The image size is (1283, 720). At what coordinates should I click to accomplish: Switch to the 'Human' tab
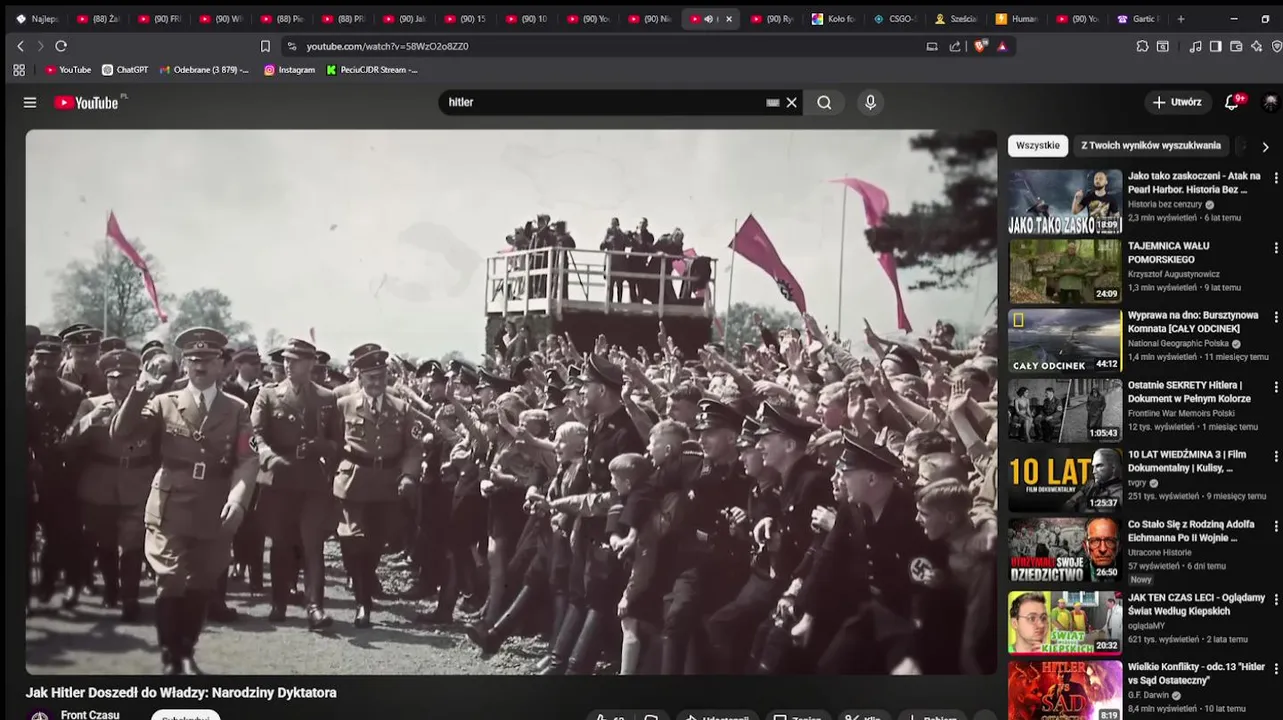click(x=1017, y=19)
